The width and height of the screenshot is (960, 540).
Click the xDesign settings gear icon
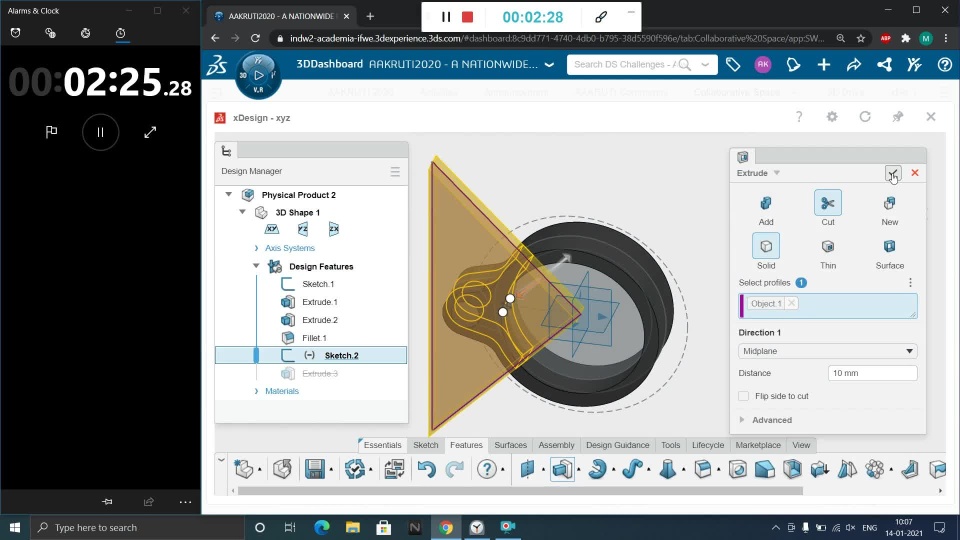point(831,116)
